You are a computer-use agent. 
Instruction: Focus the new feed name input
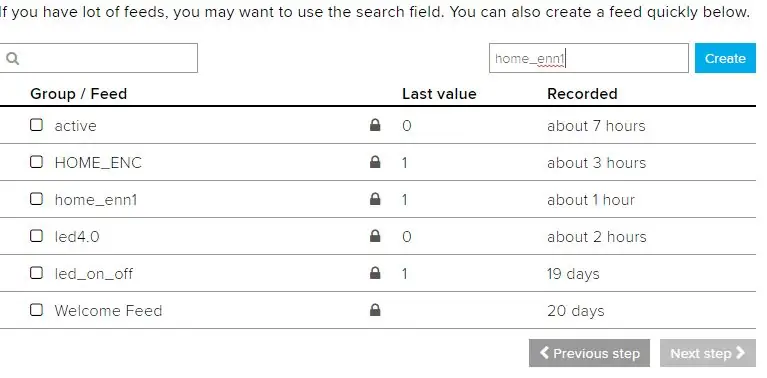(588, 58)
